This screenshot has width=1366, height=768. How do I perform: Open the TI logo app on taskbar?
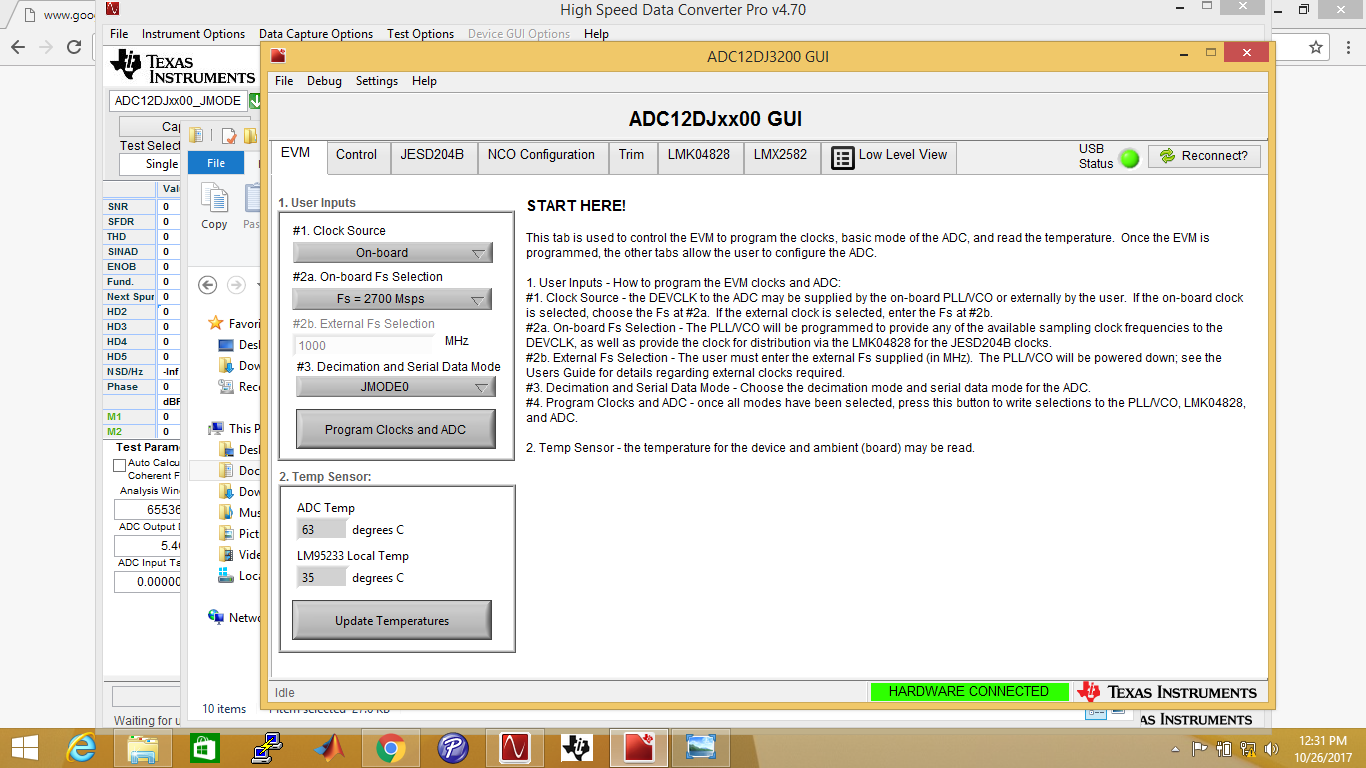(x=576, y=748)
